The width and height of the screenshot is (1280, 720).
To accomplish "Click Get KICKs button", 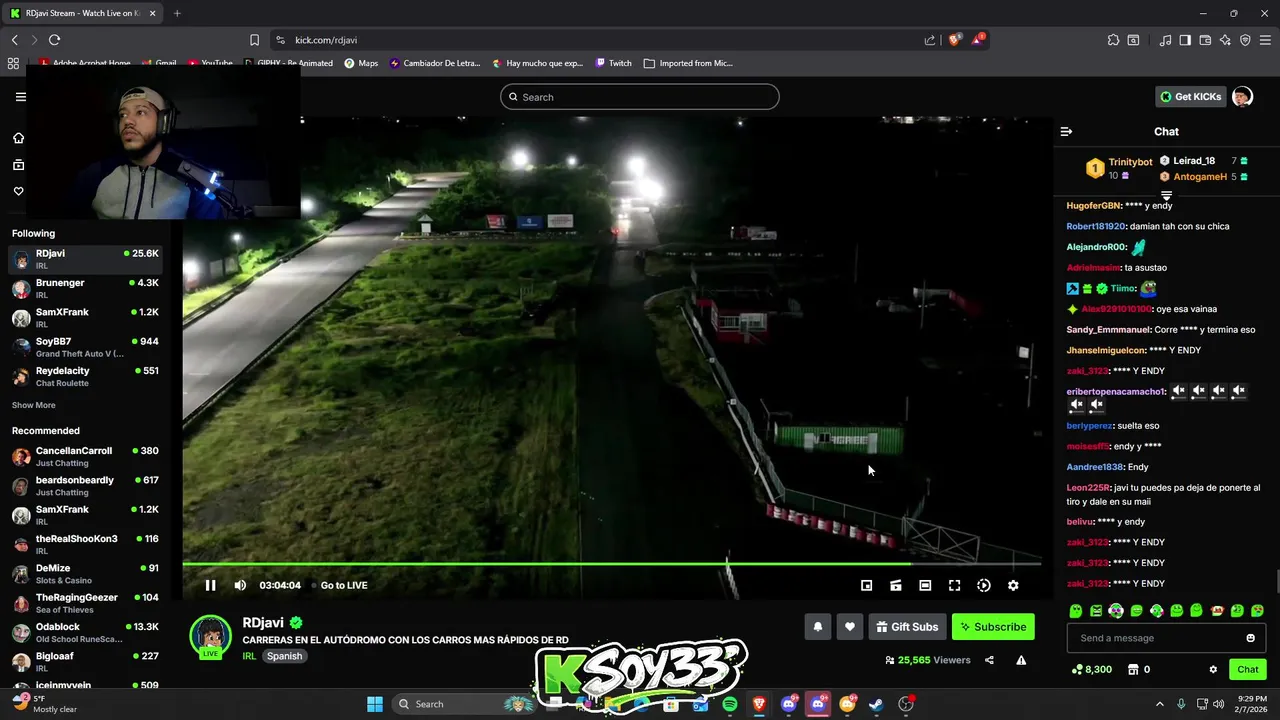I will coord(1191,97).
